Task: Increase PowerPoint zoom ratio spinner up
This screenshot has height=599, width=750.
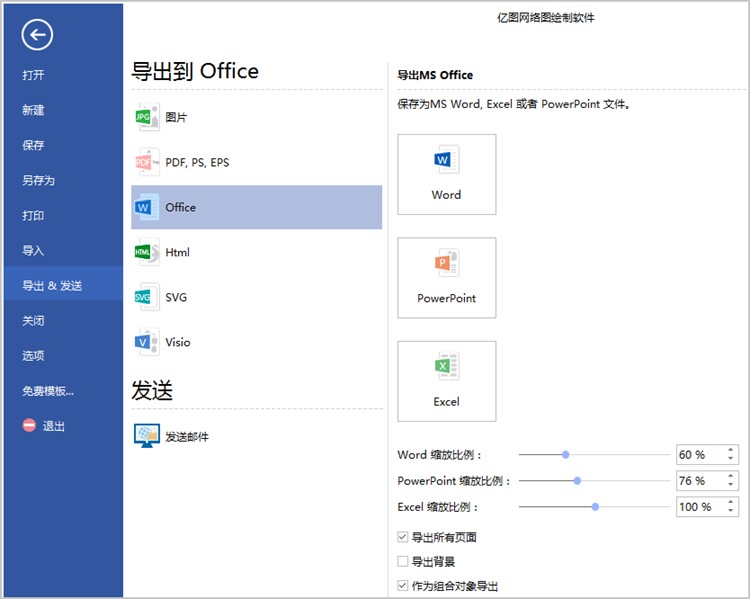Action: (730, 476)
